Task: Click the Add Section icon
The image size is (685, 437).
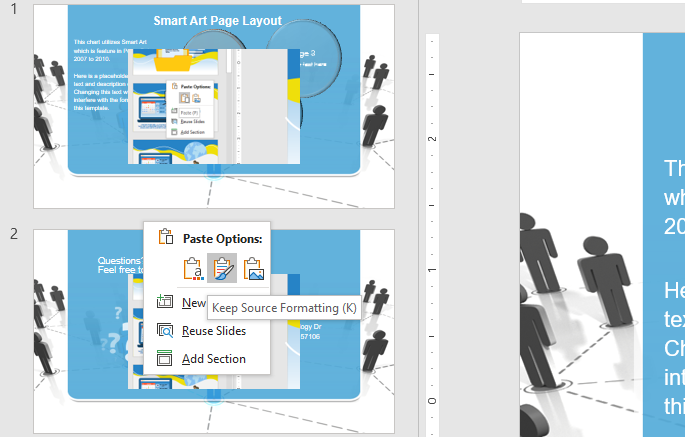Action: pyautogui.click(x=165, y=358)
